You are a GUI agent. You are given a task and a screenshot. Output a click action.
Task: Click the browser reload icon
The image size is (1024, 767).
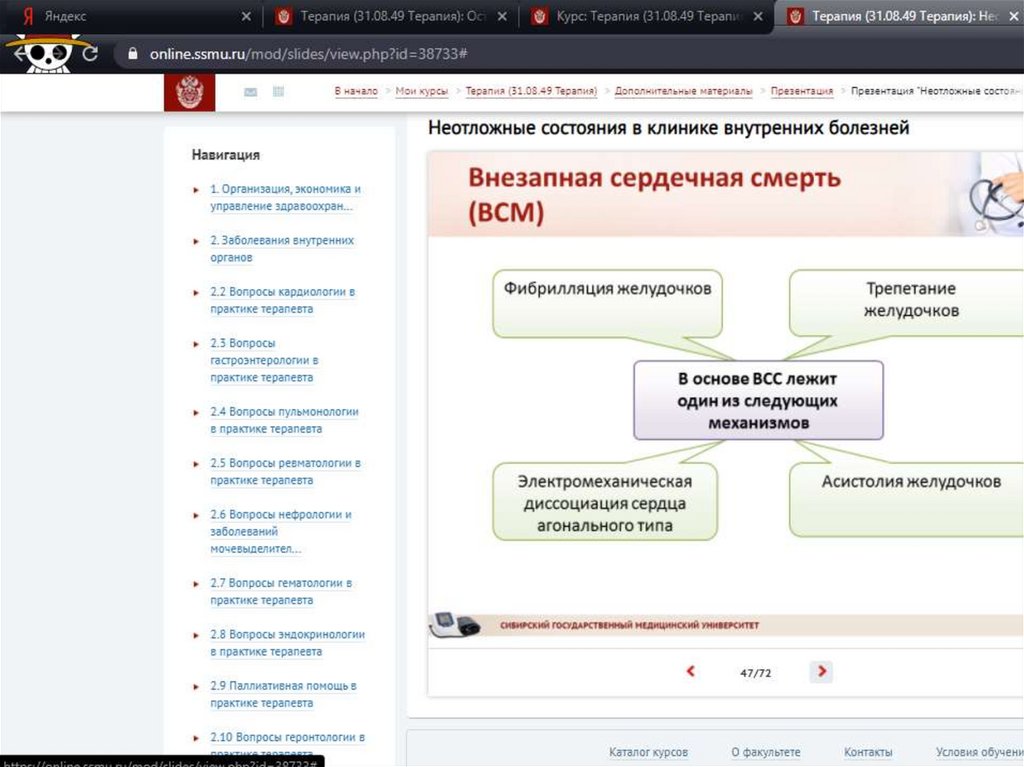[90, 54]
